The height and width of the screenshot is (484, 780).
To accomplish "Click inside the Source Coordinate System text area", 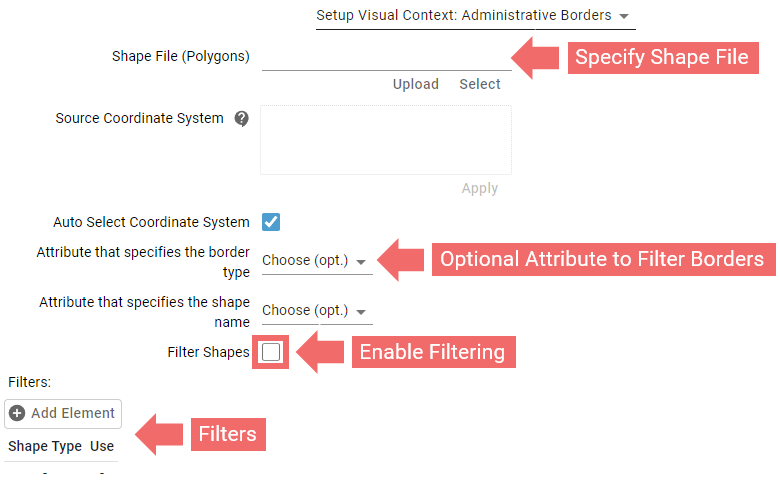I will point(386,140).
